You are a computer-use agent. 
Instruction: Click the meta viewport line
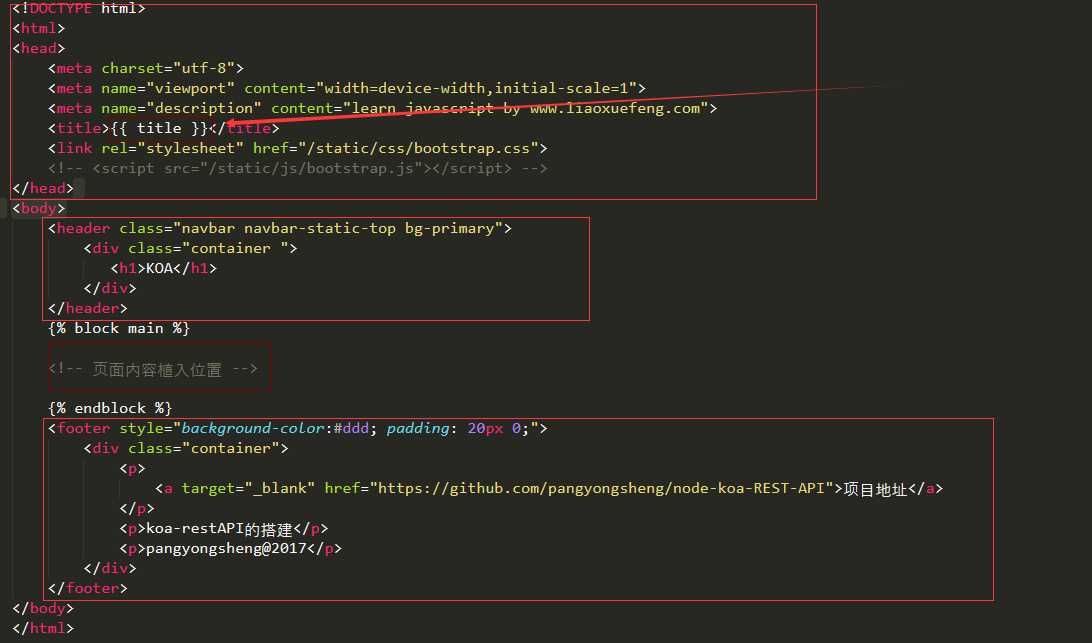[347, 88]
